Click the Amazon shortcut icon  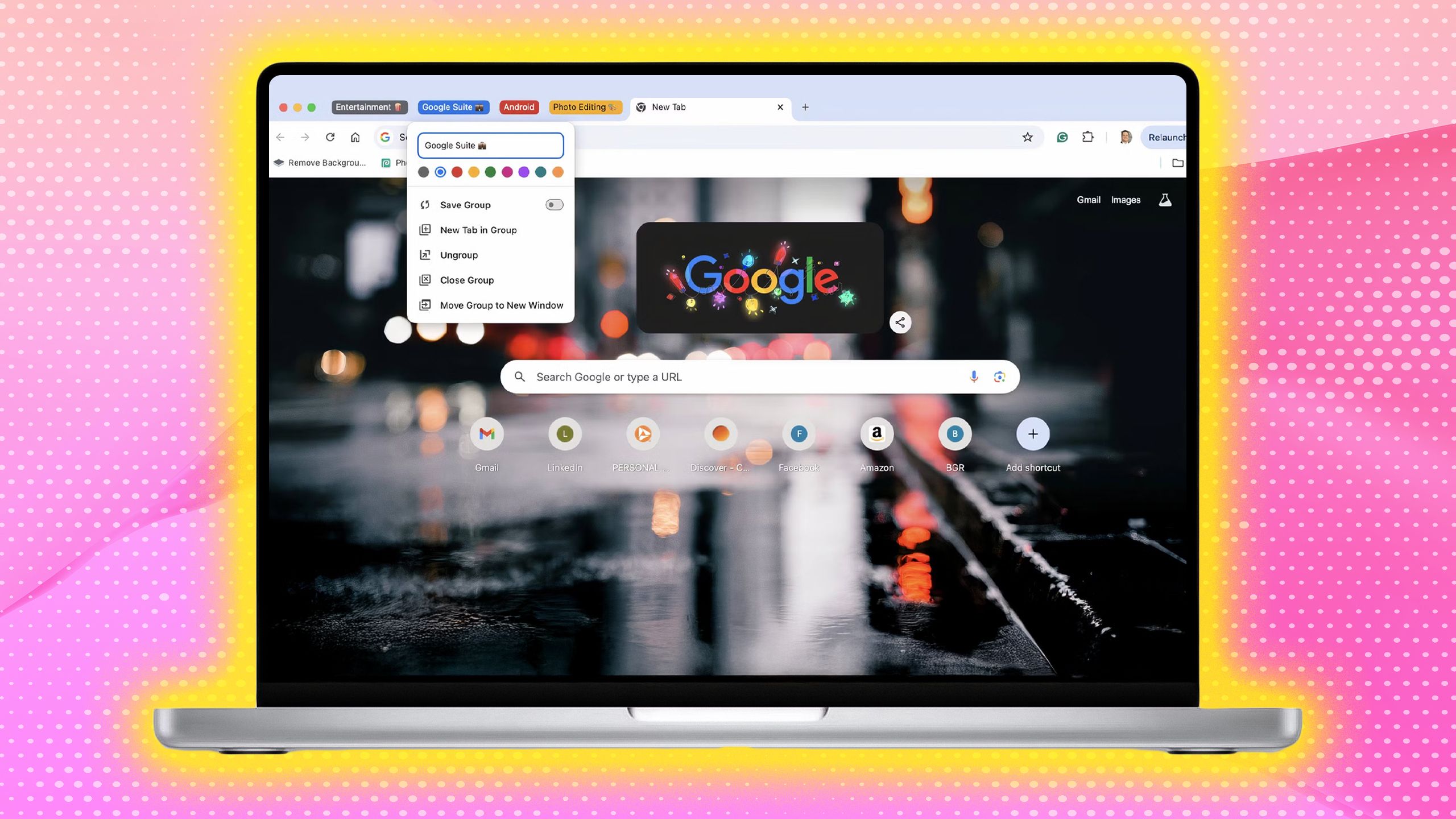876,433
